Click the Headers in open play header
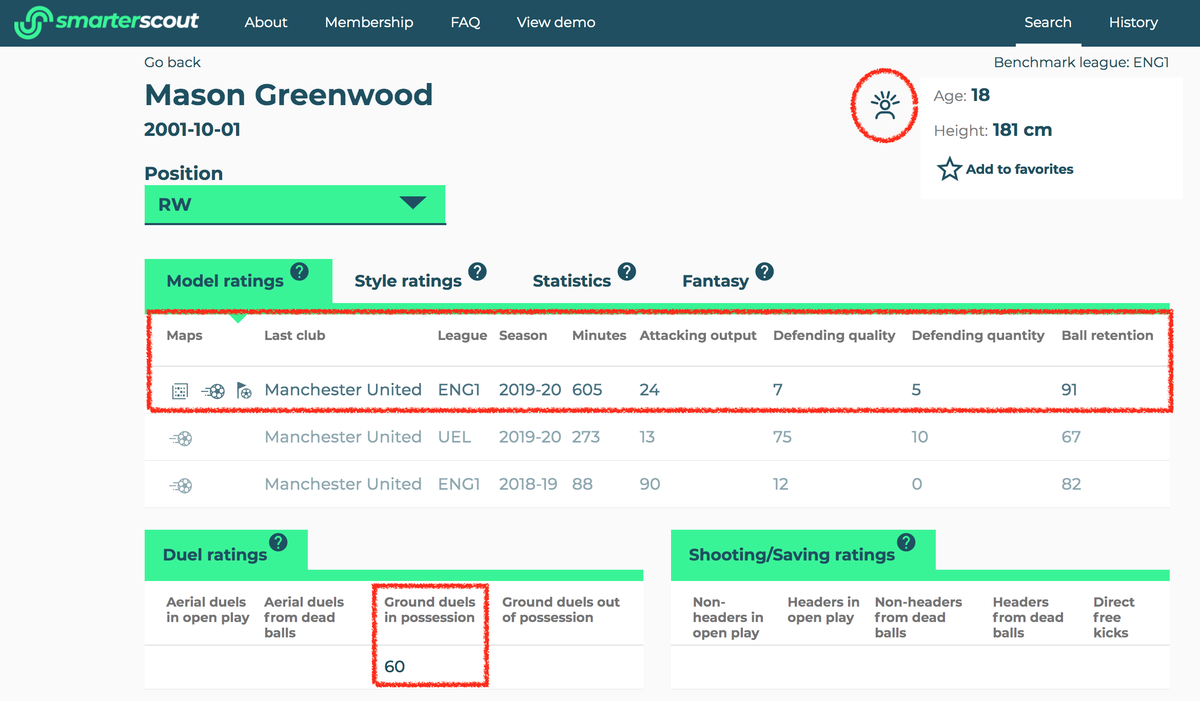Viewport: 1200px width, 701px height. click(x=823, y=610)
